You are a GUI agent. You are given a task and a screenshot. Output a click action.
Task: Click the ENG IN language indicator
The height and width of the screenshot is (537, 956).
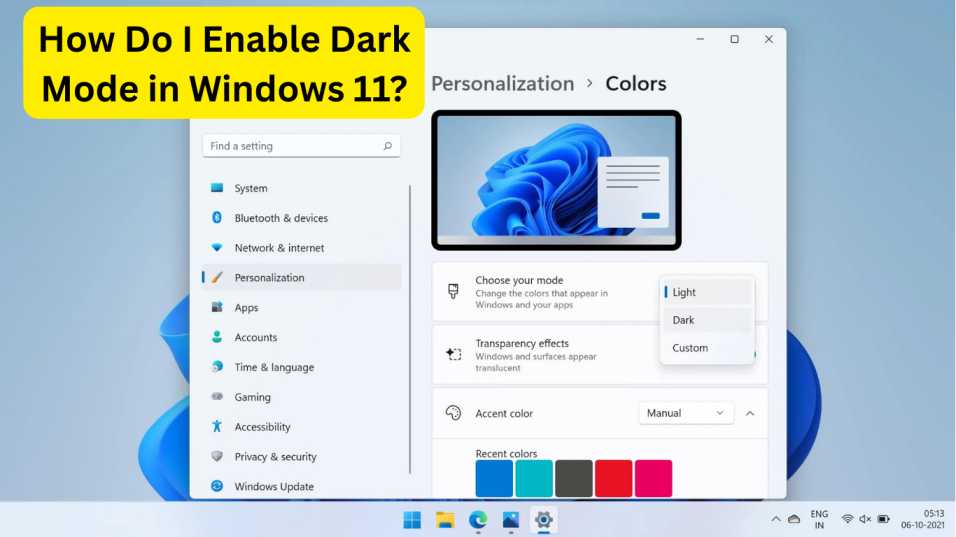coord(819,519)
